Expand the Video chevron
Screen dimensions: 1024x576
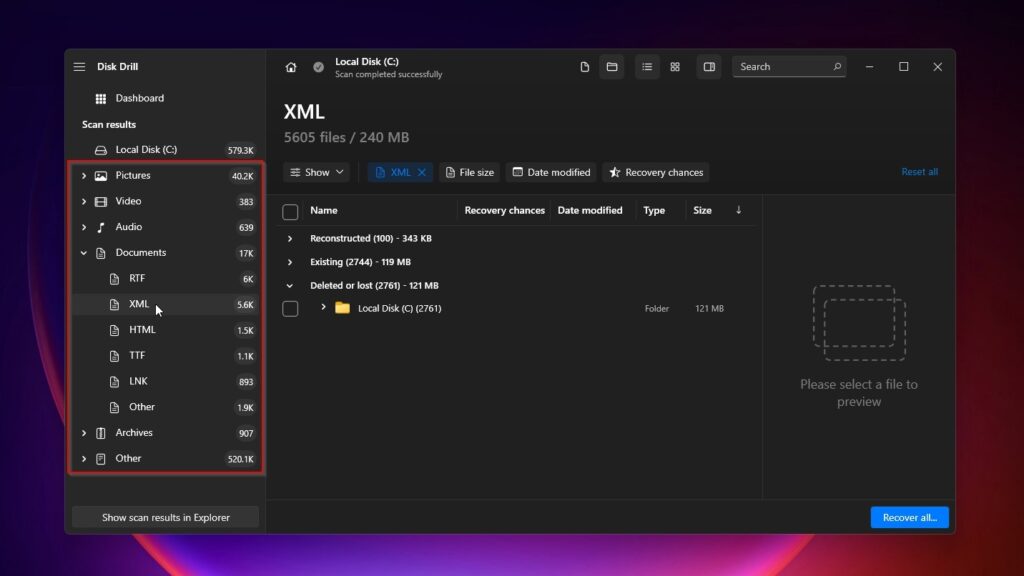(84, 201)
